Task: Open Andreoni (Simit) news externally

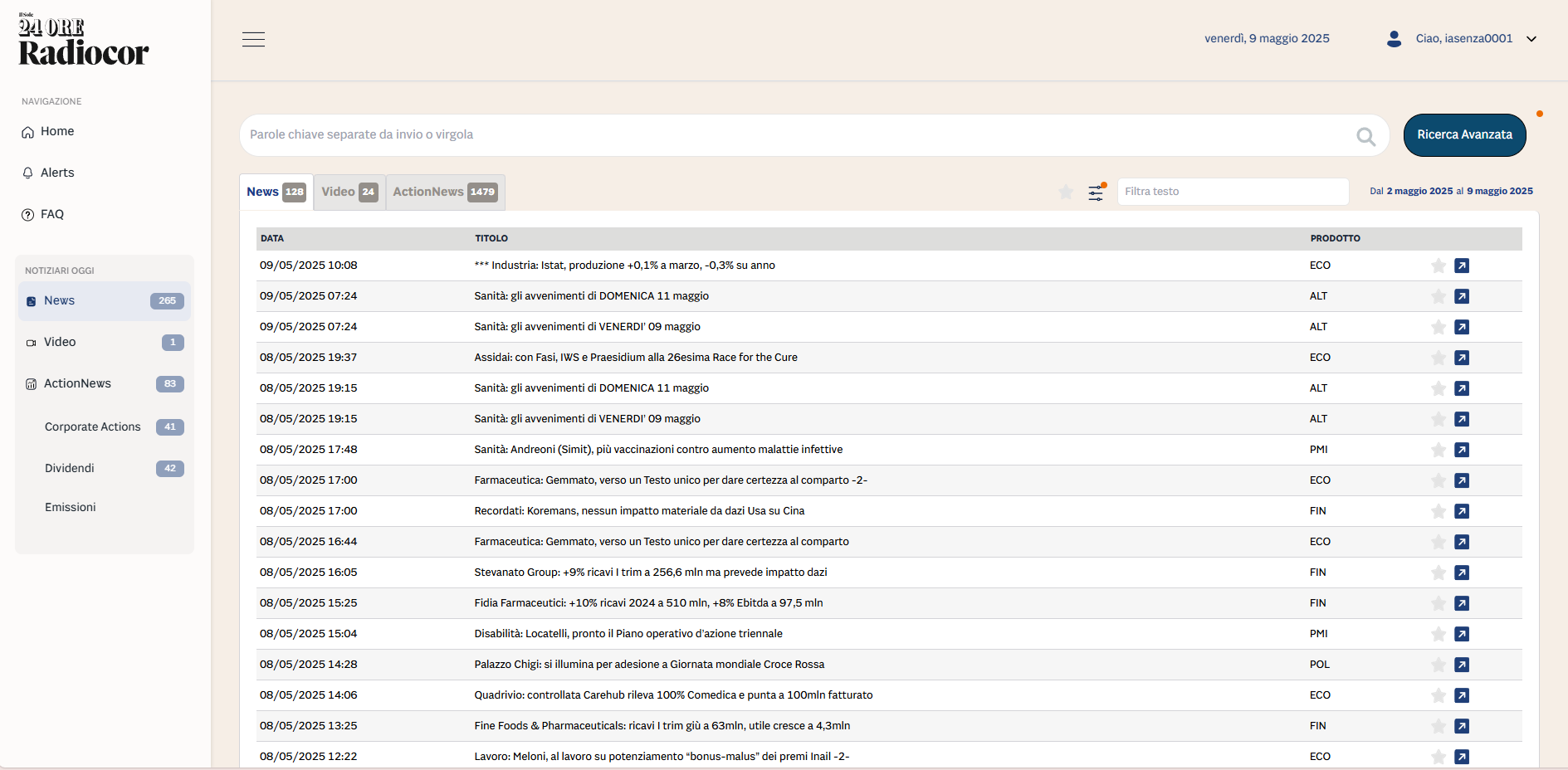Action: (1462, 450)
